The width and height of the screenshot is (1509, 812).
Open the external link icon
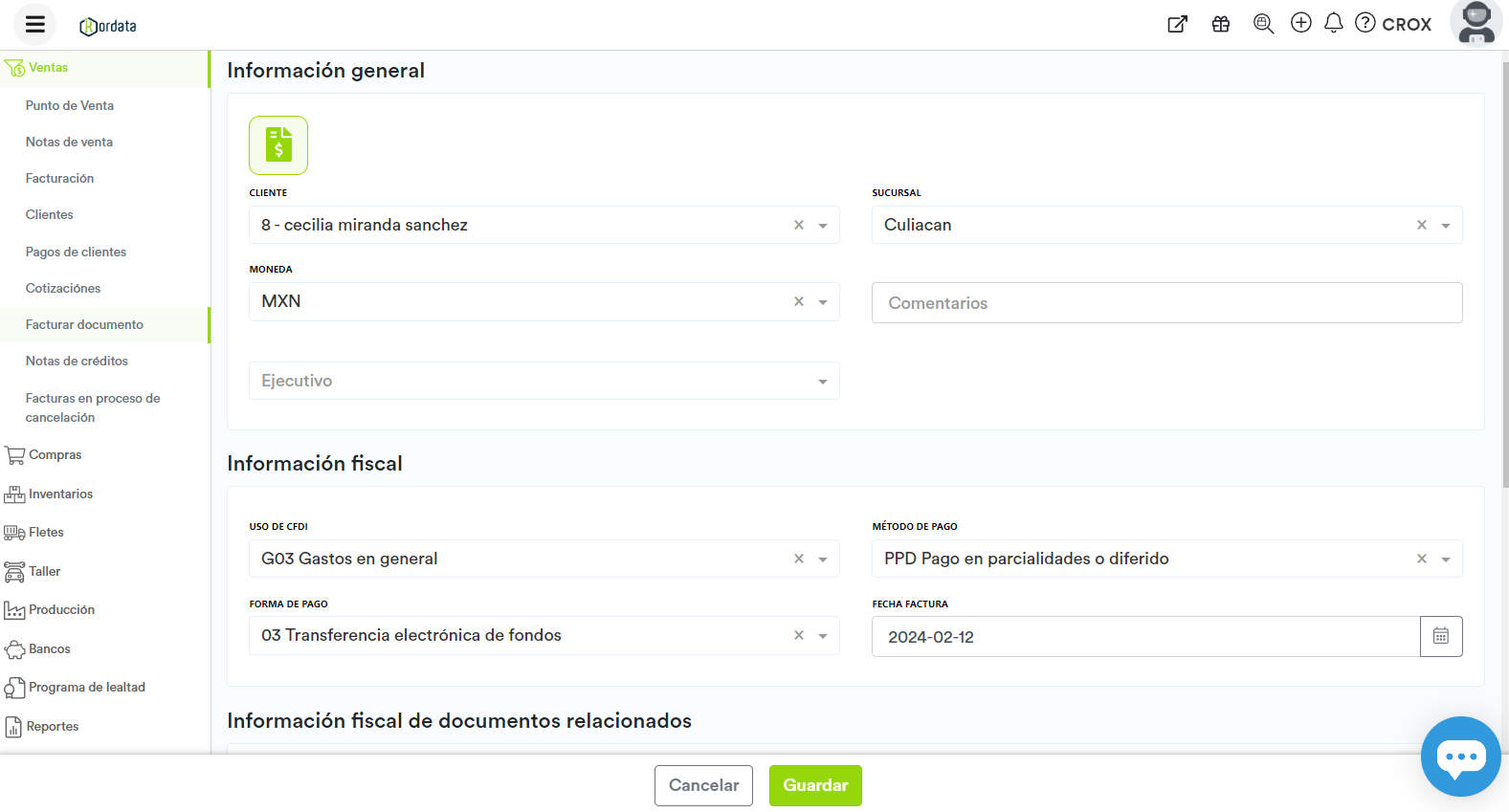pos(1178,25)
